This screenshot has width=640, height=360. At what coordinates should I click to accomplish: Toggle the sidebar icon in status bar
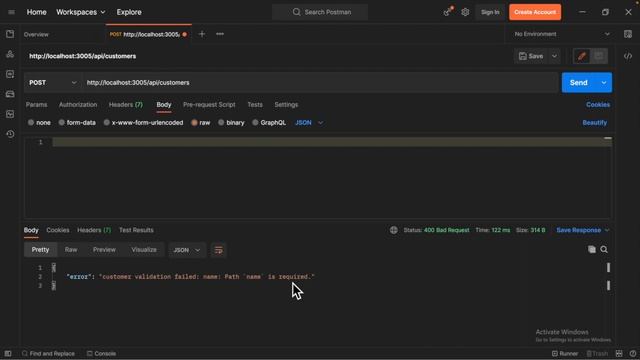pos(8,353)
